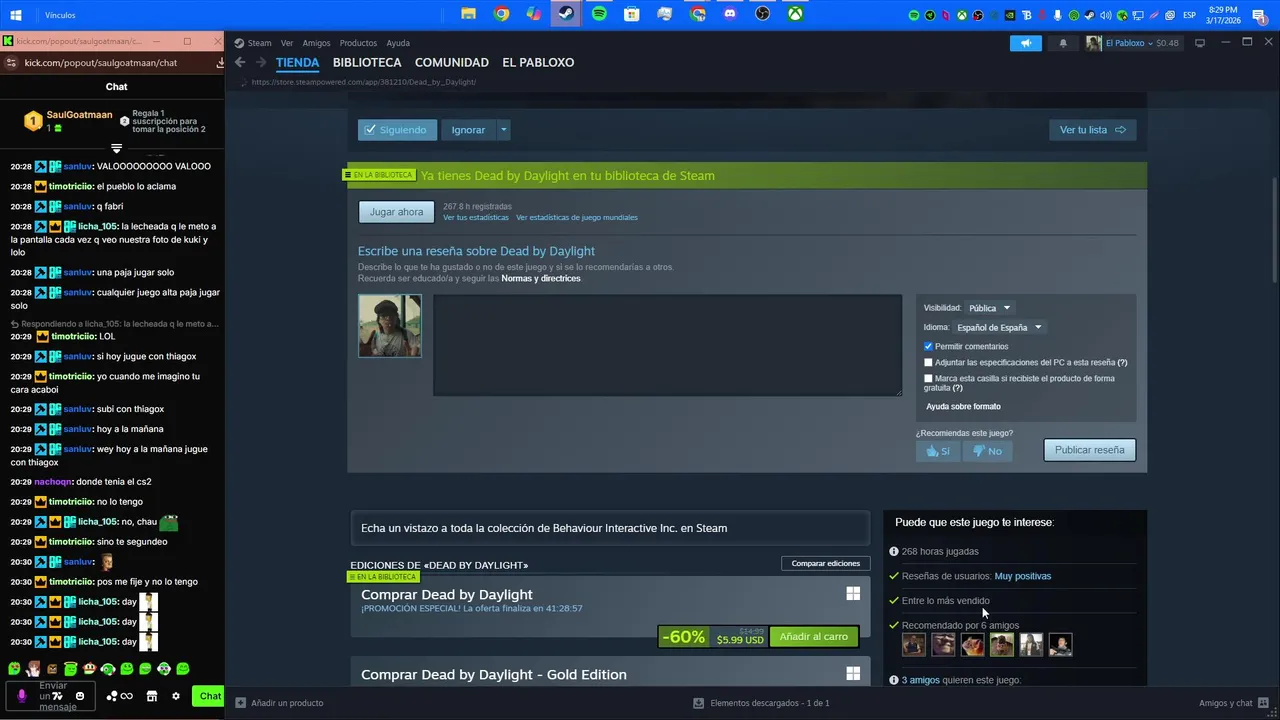Screen dimensions: 1280x720
Task: Click Jugar ahora button
Action: 396,212
